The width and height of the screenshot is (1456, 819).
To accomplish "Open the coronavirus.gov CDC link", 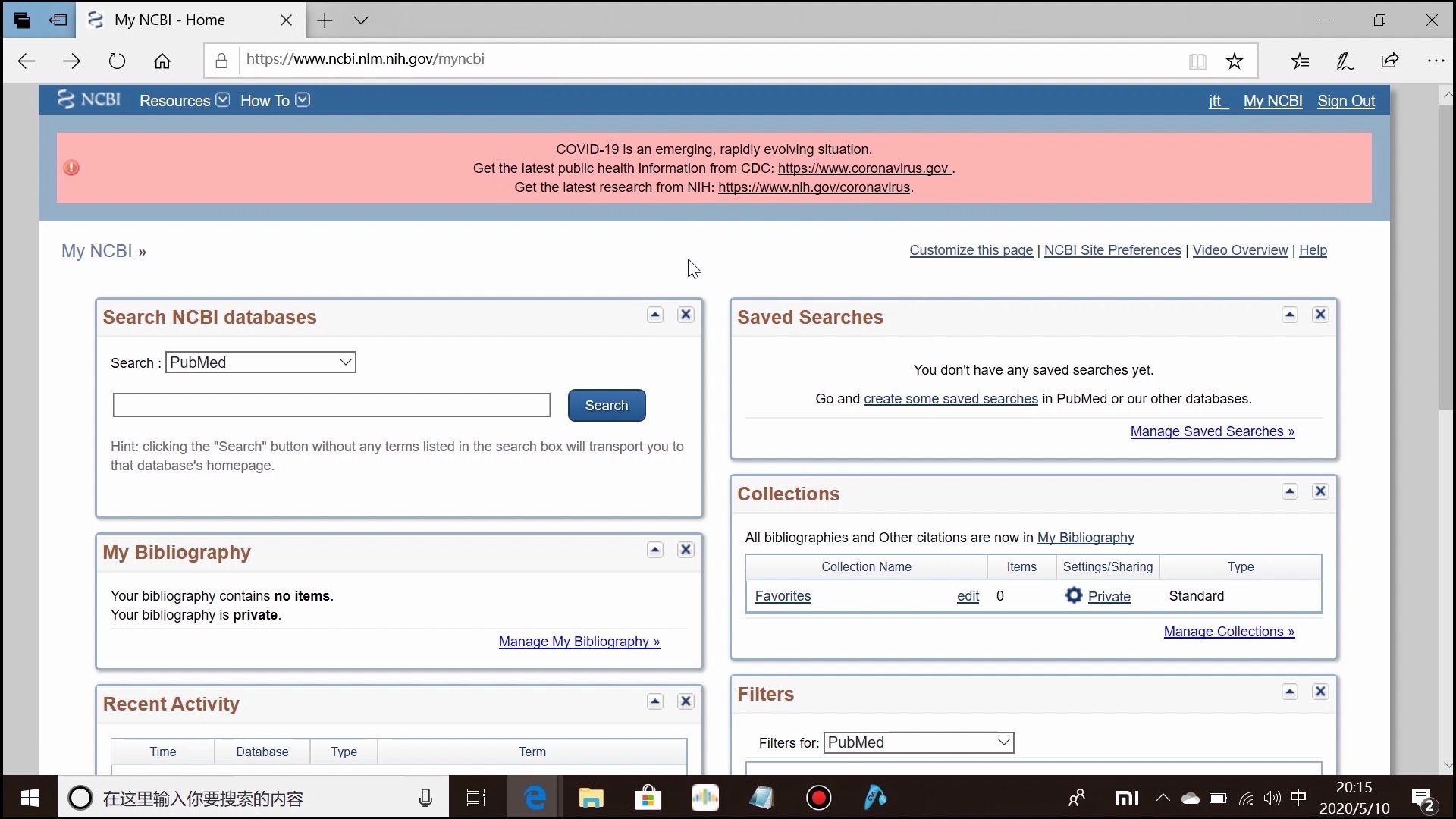I will [864, 168].
